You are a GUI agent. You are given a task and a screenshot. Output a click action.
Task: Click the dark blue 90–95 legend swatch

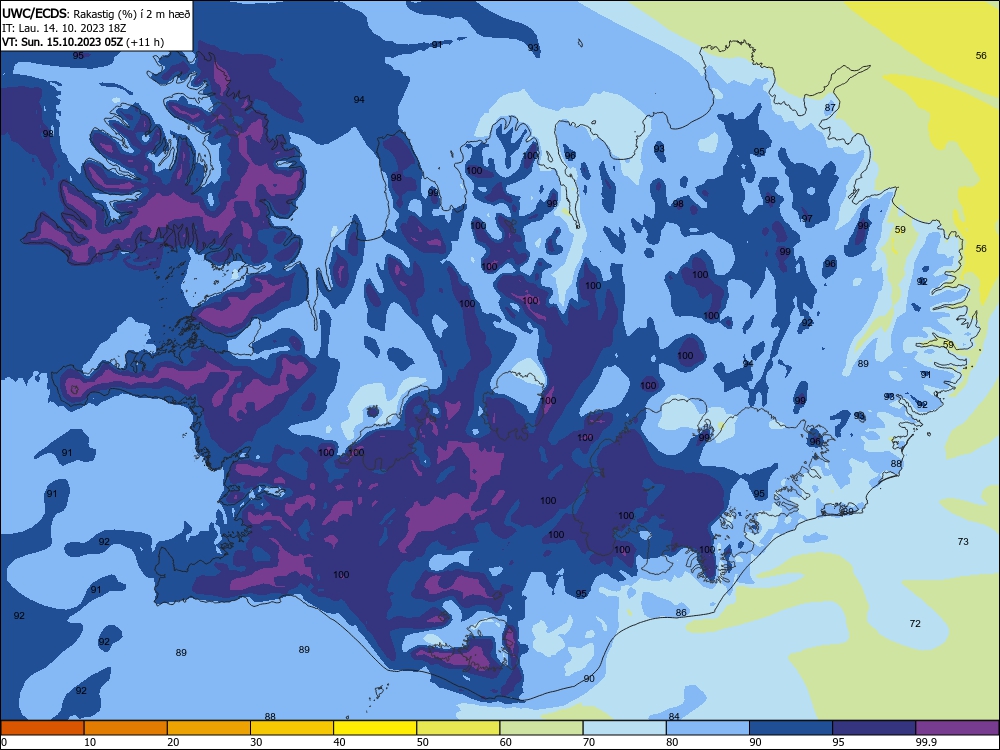tap(791, 728)
